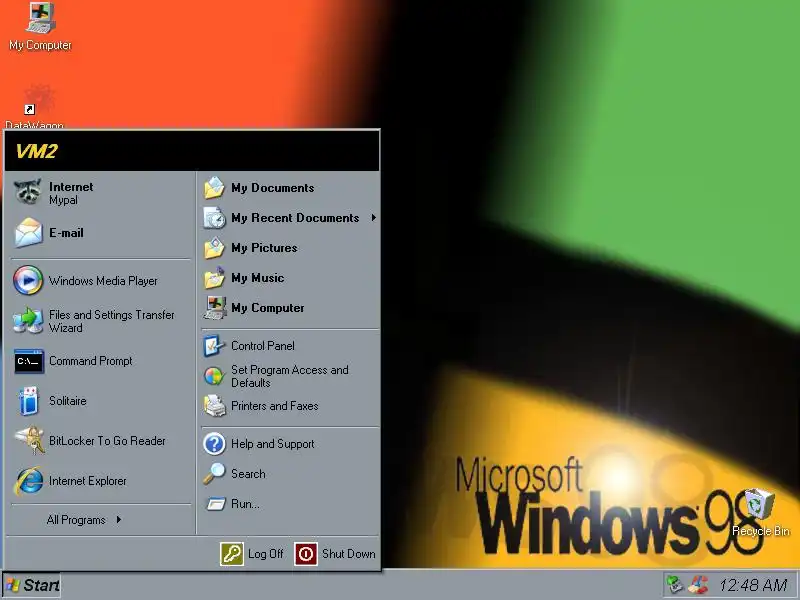Click 'BitLocker To Go Reader' text
The height and width of the screenshot is (600, 800).
pos(107,441)
